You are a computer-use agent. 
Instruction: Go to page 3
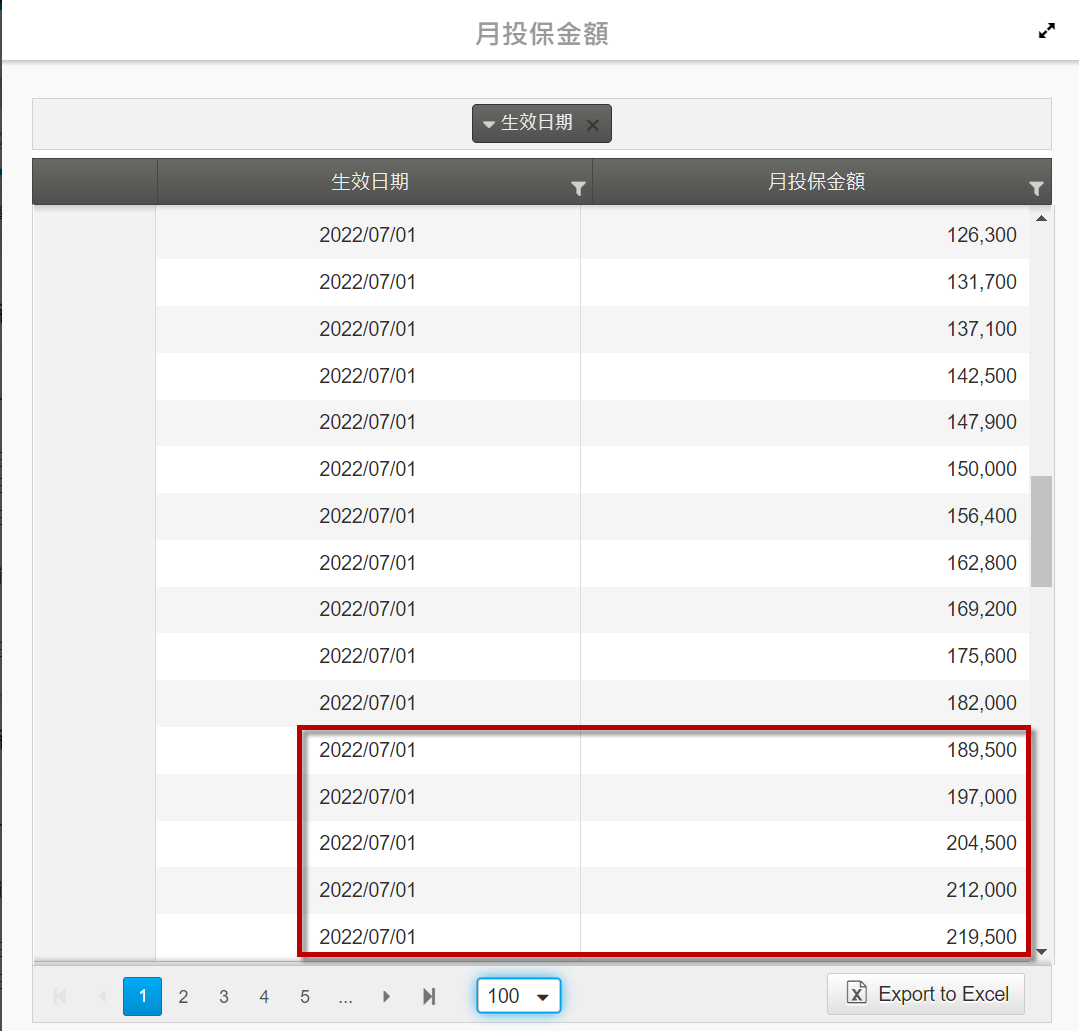pos(224,996)
